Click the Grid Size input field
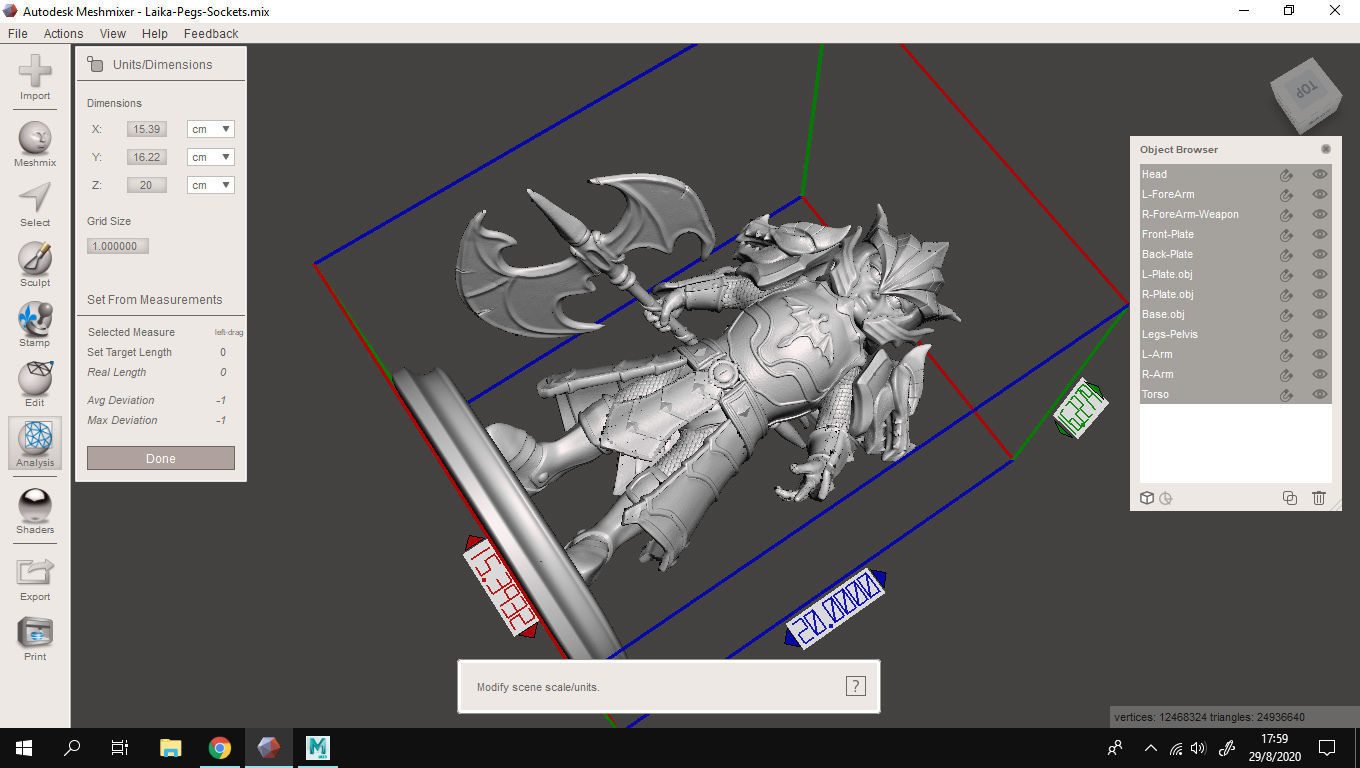1360x768 pixels. [x=118, y=246]
